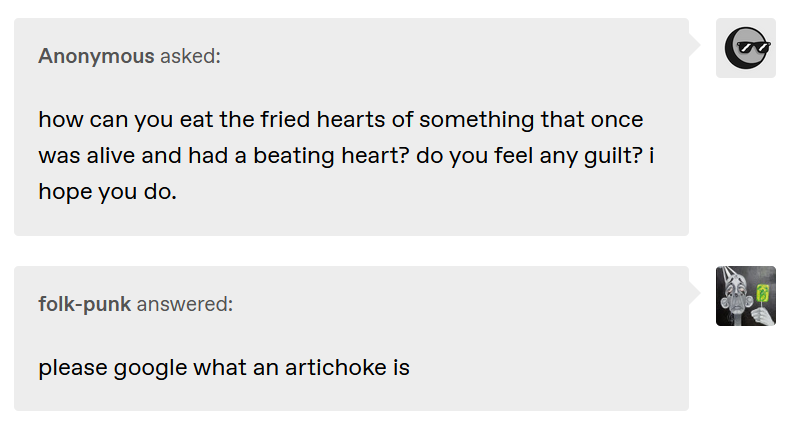The width and height of the screenshot is (793, 442).
Task: Click the speech pointer beside the Anonymous avatar
Action: click(x=695, y=46)
